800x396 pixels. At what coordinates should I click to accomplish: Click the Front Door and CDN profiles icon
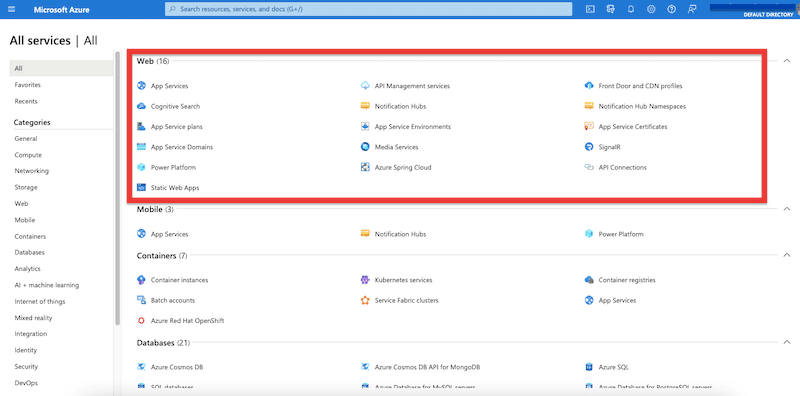589,86
